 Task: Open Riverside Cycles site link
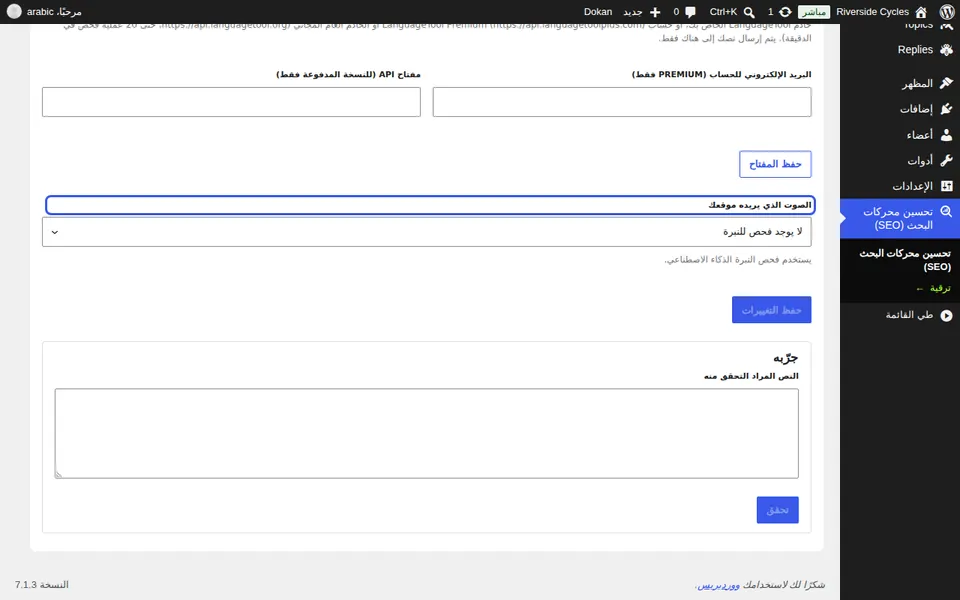pos(872,12)
